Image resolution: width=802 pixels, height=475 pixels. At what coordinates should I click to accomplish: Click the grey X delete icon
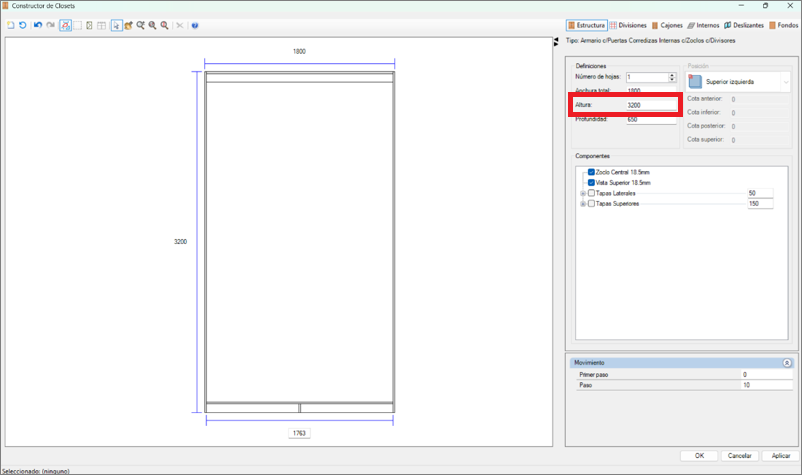(180, 25)
